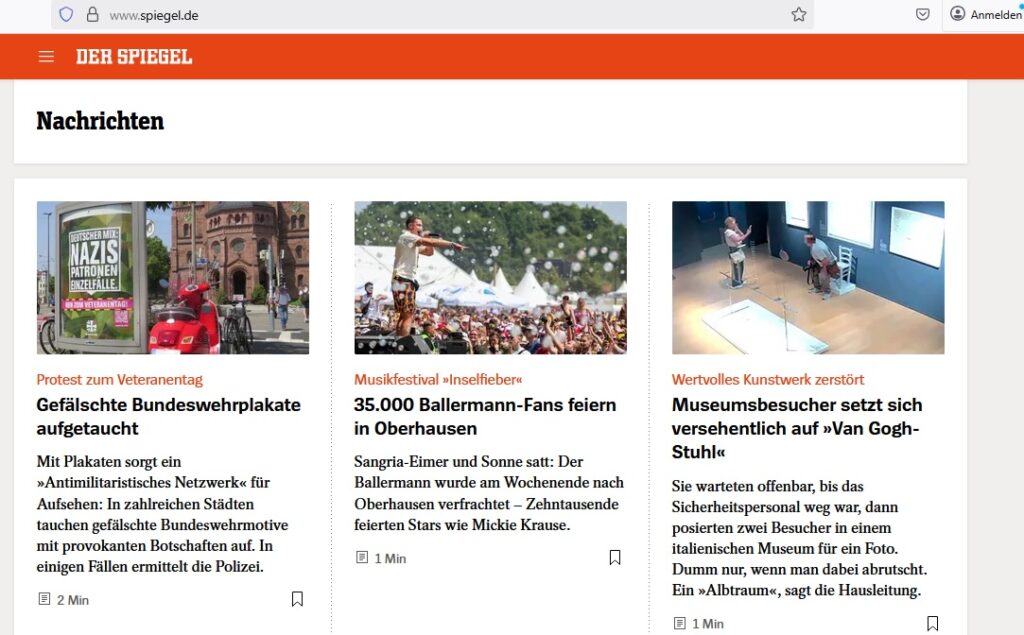Toggle bookmark for Van Gogh-Stuhl article
The image size is (1024, 635).
(932, 623)
